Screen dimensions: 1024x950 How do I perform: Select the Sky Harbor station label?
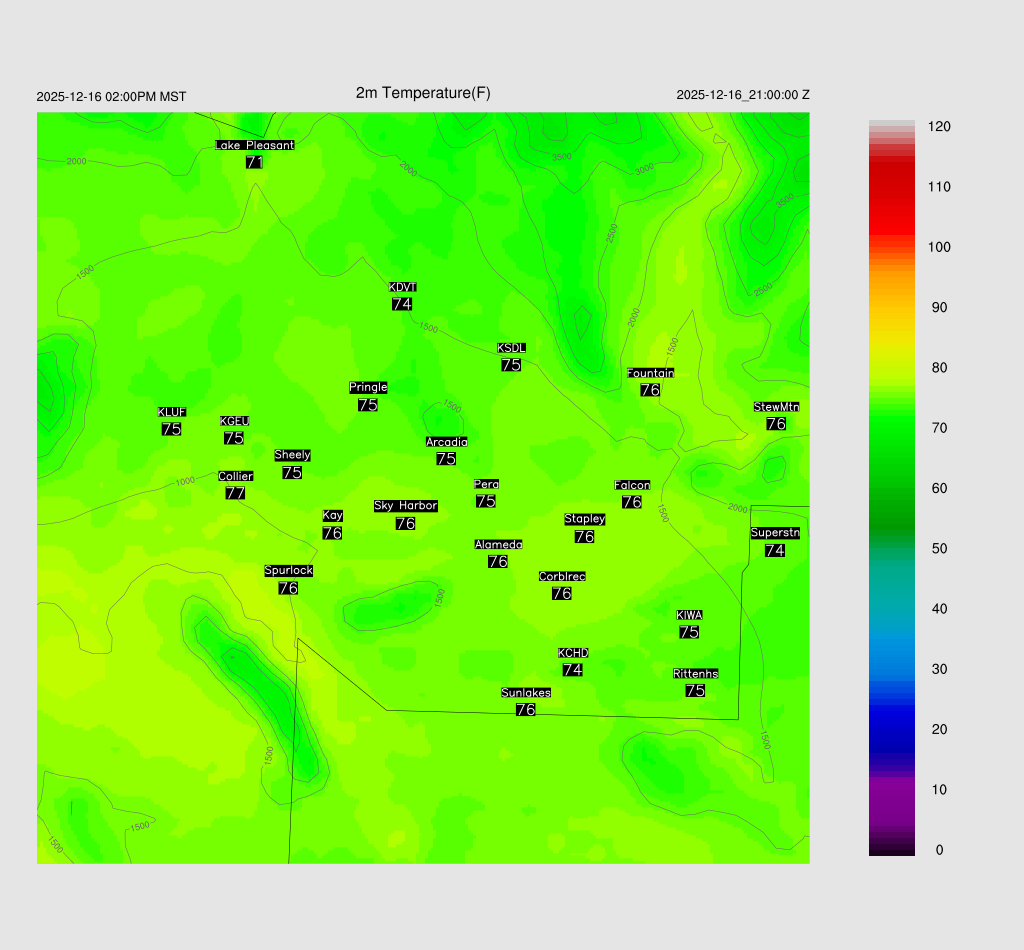pyautogui.click(x=405, y=506)
